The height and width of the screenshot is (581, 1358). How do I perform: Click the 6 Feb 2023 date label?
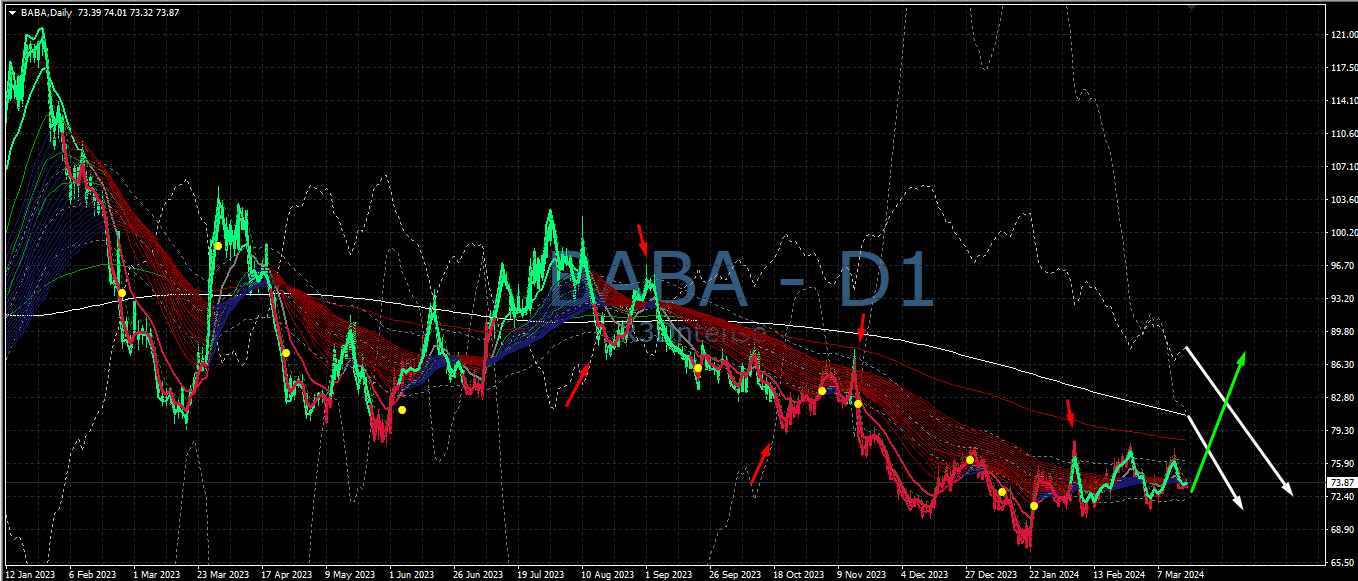pyautogui.click(x=93, y=575)
